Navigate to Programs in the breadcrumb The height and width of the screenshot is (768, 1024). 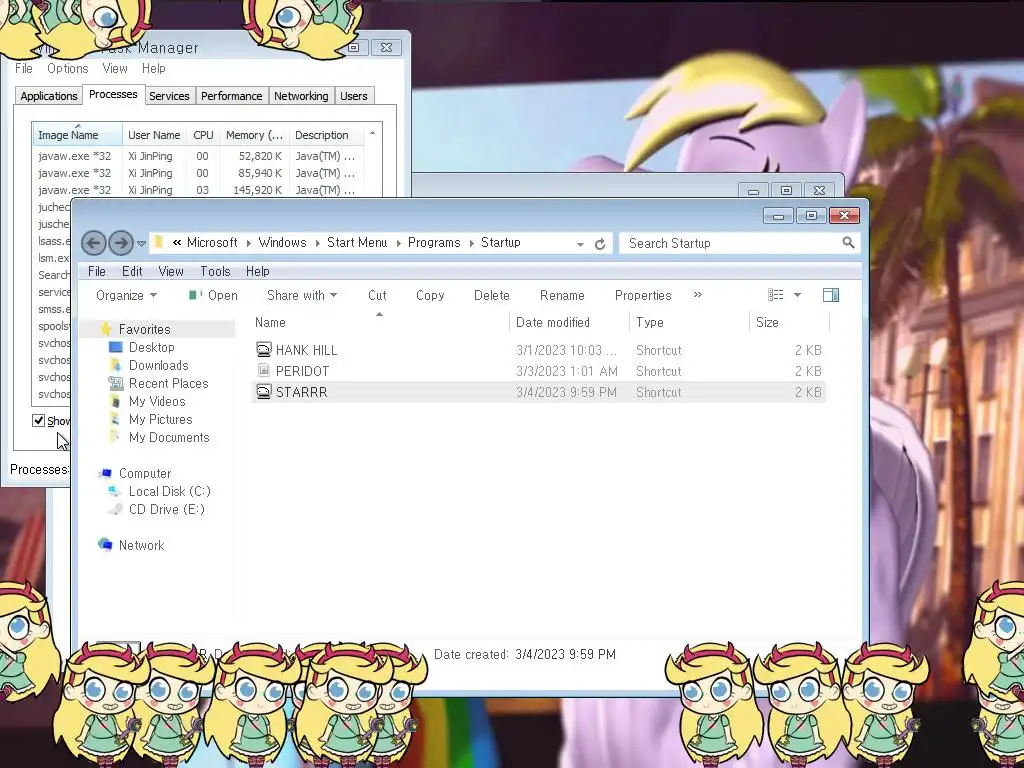click(x=434, y=242)
